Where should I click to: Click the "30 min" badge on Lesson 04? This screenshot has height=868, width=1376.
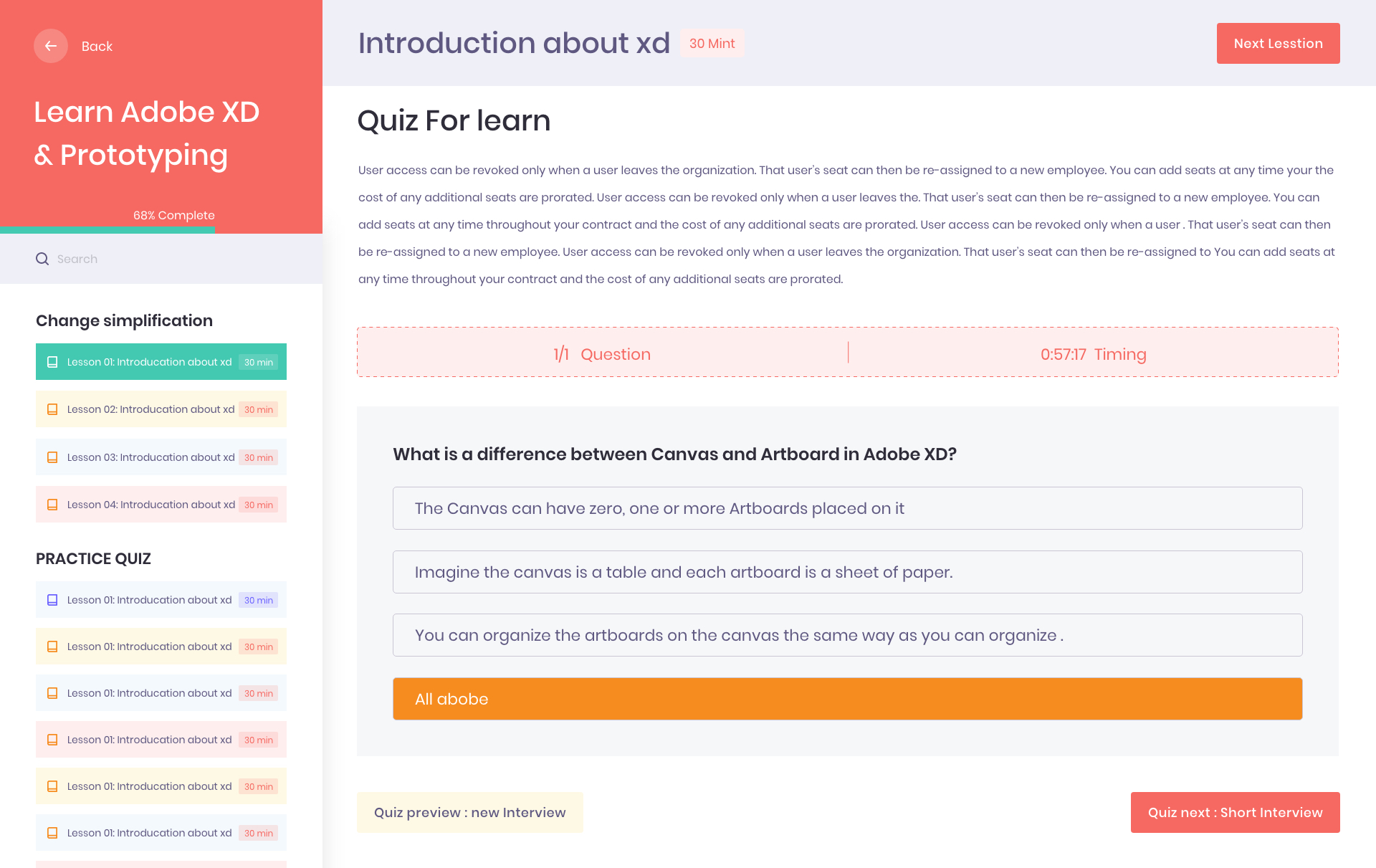(259, 505)
